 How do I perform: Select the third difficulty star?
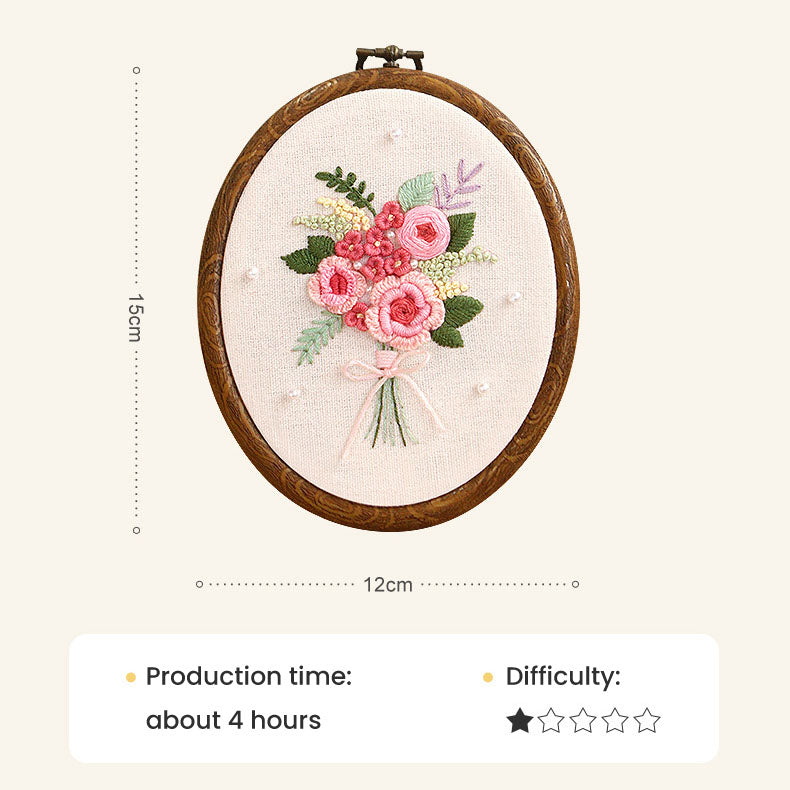[x=583, y=720]
